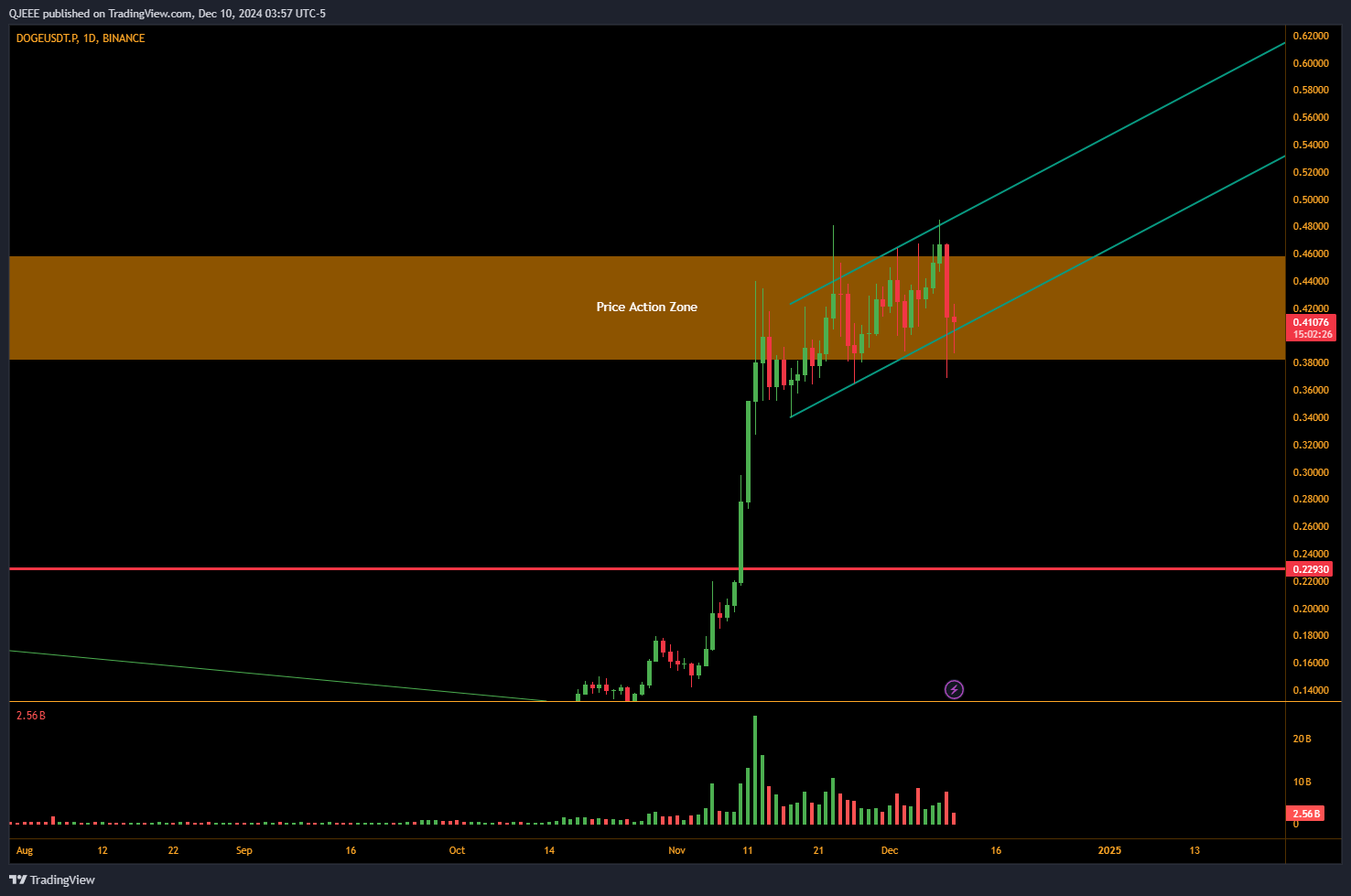Click the 0.50000 price axis label
Viewport: 1351px width, 896px height.
[x=1311, y=200]
